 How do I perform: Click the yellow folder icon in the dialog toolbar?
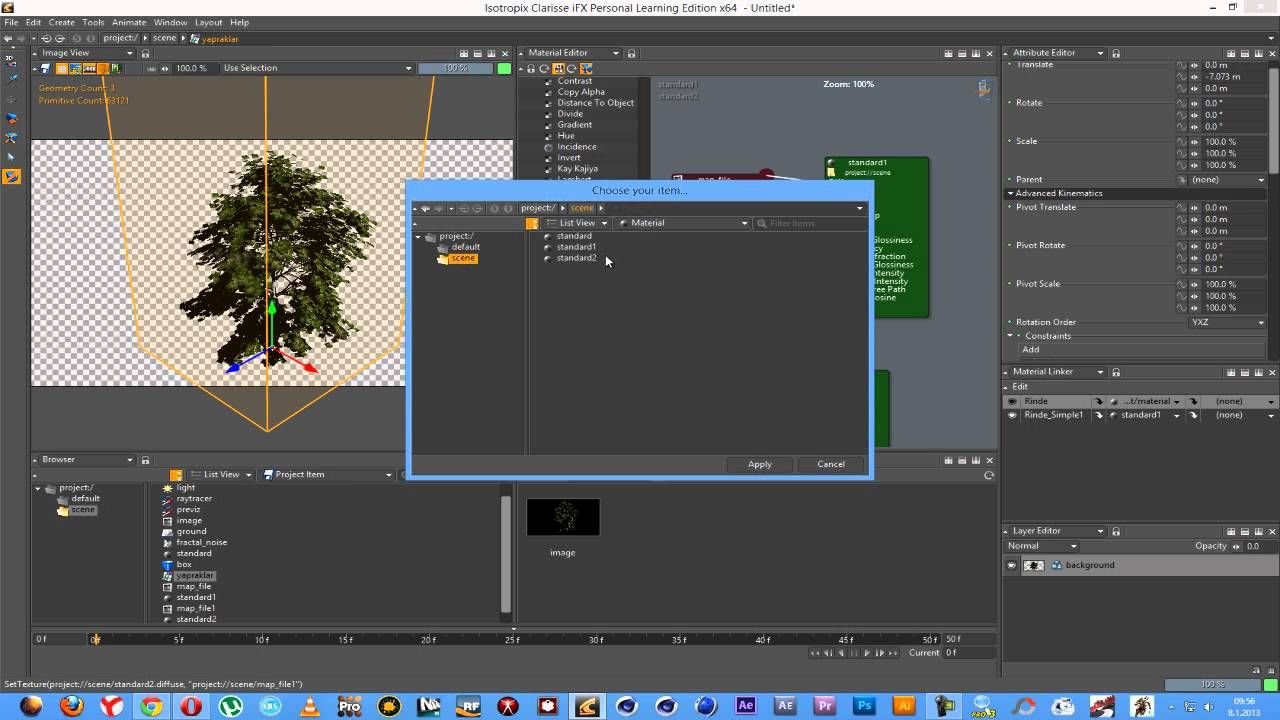(532, 223)
